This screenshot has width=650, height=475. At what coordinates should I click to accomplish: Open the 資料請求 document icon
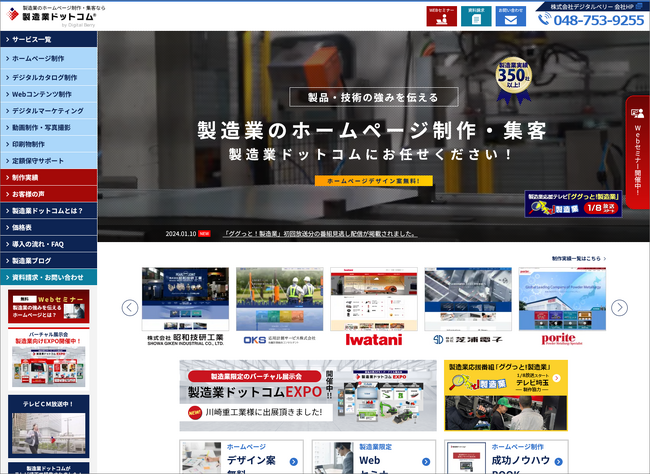pyautogui.click(x=477, y=15)
